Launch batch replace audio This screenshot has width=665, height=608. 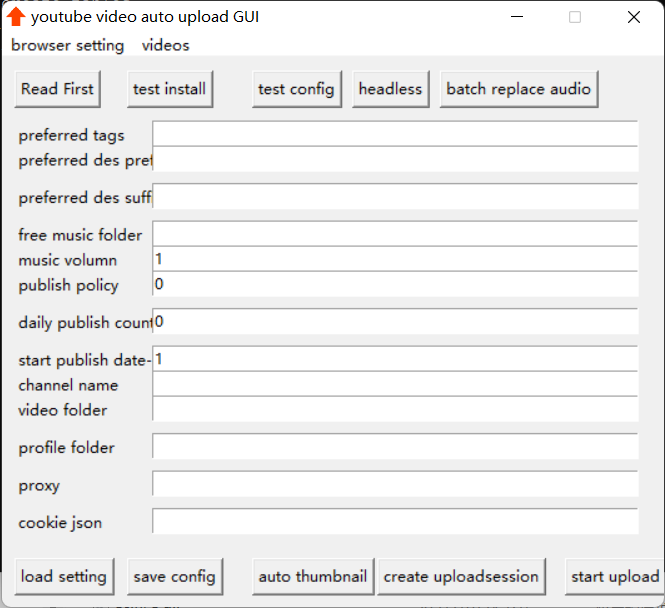tap(519, 89)
